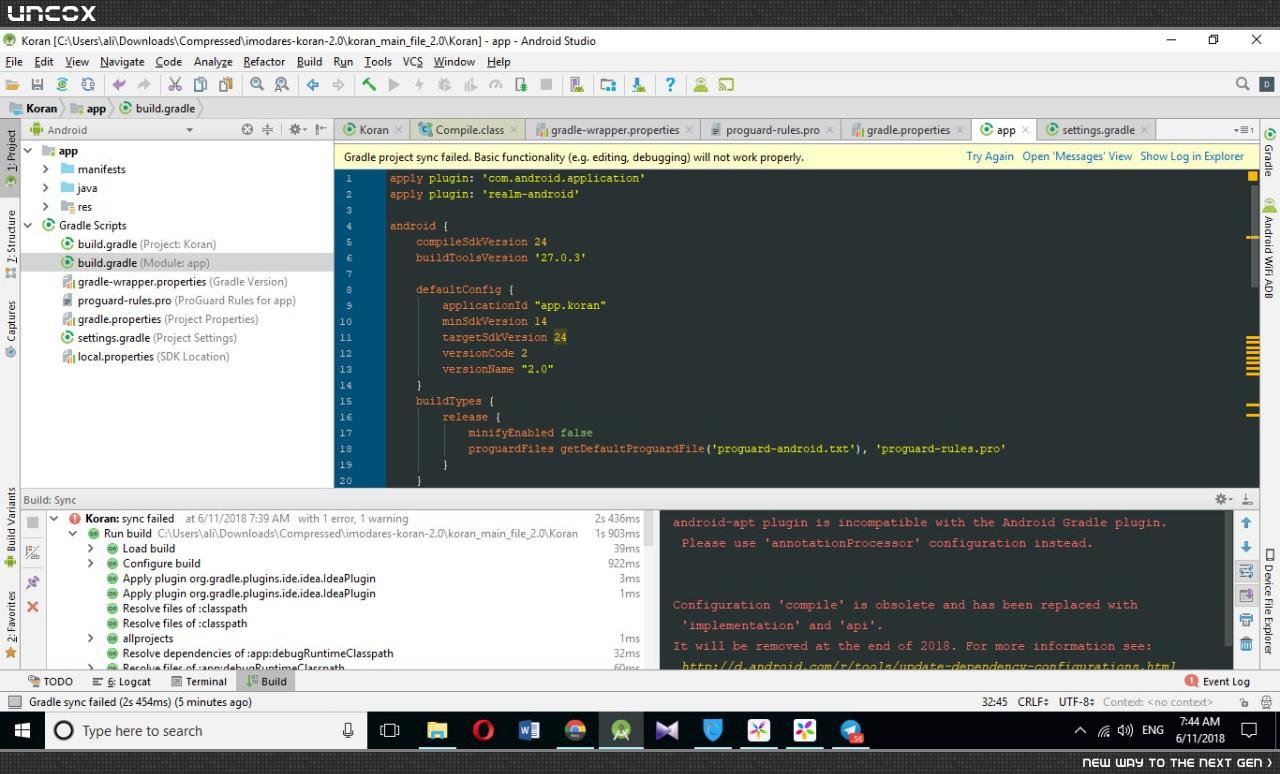Open the Project Structure toolbar icon
The image size is (1280, 774).
[x=608, y=85]
